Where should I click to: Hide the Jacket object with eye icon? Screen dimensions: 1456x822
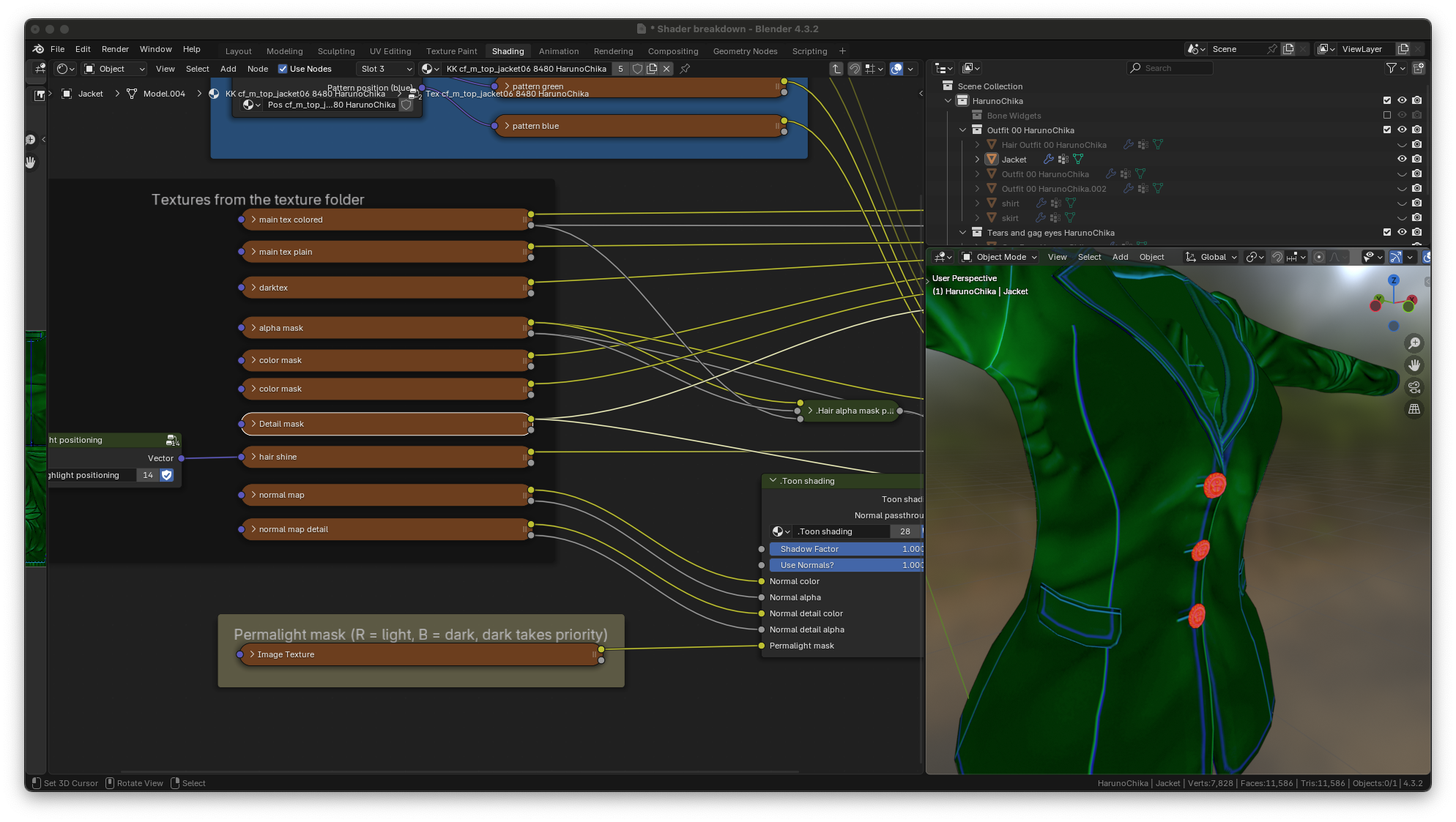(x=1402, y=159)
